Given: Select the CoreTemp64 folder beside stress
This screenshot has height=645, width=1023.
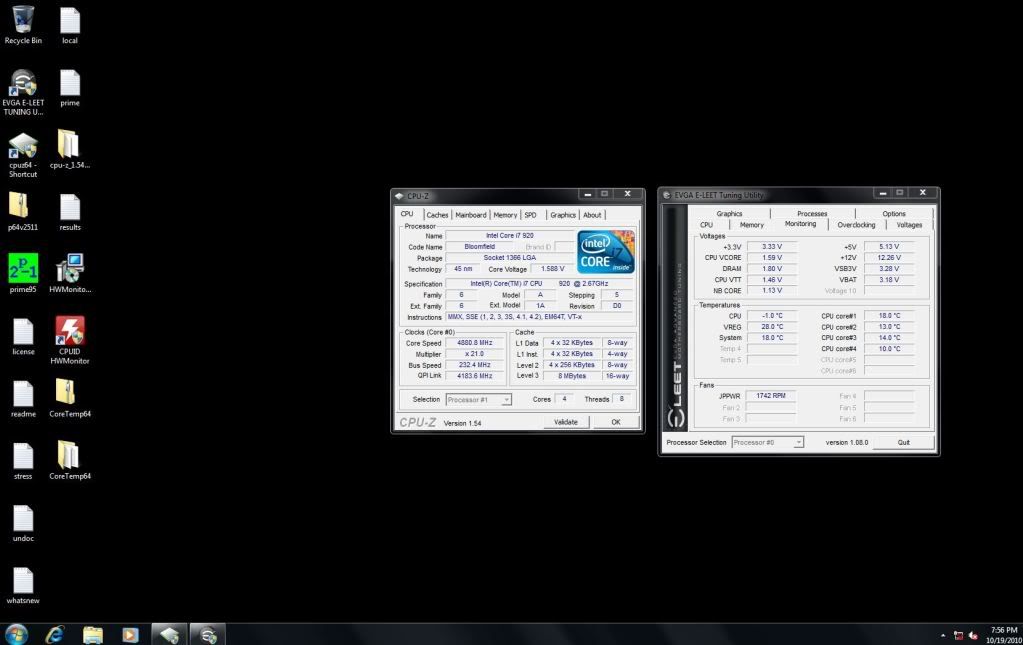Looking at the screenshot, I should (70, 460).
